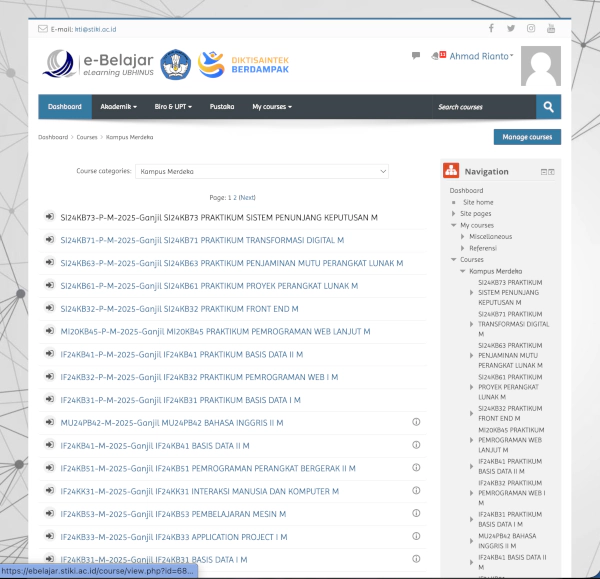The width and height of the screenshot is (600, 579).
Task: Click enrol icon beside PRAKTIKUM BASIS DATA II
Action: pyautogui.click(x=49, y=353)
